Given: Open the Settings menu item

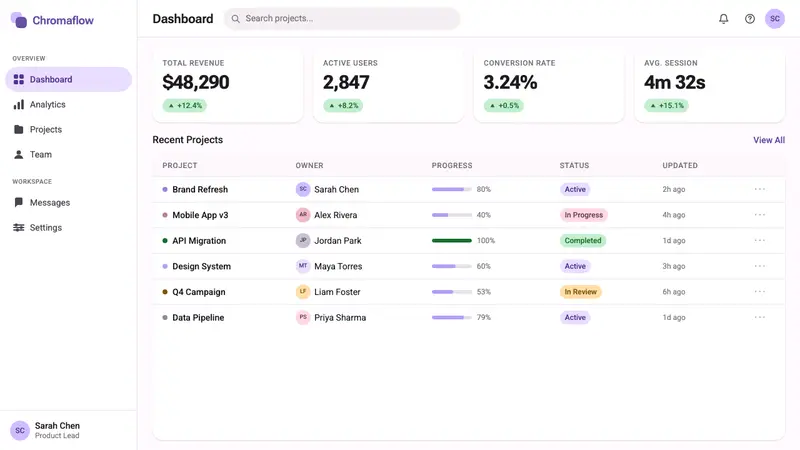Looking at the screenshot, I should pos(68,228).
